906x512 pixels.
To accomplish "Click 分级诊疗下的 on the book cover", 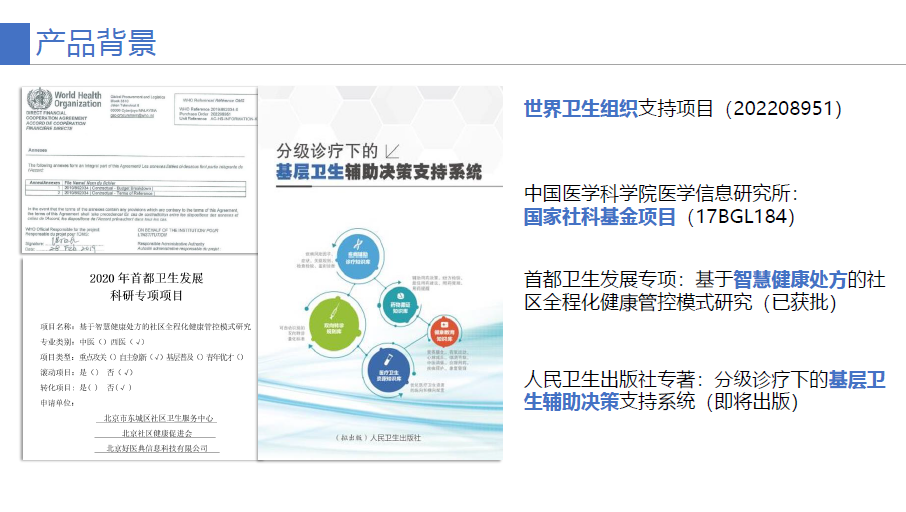I will coord(327,151).
